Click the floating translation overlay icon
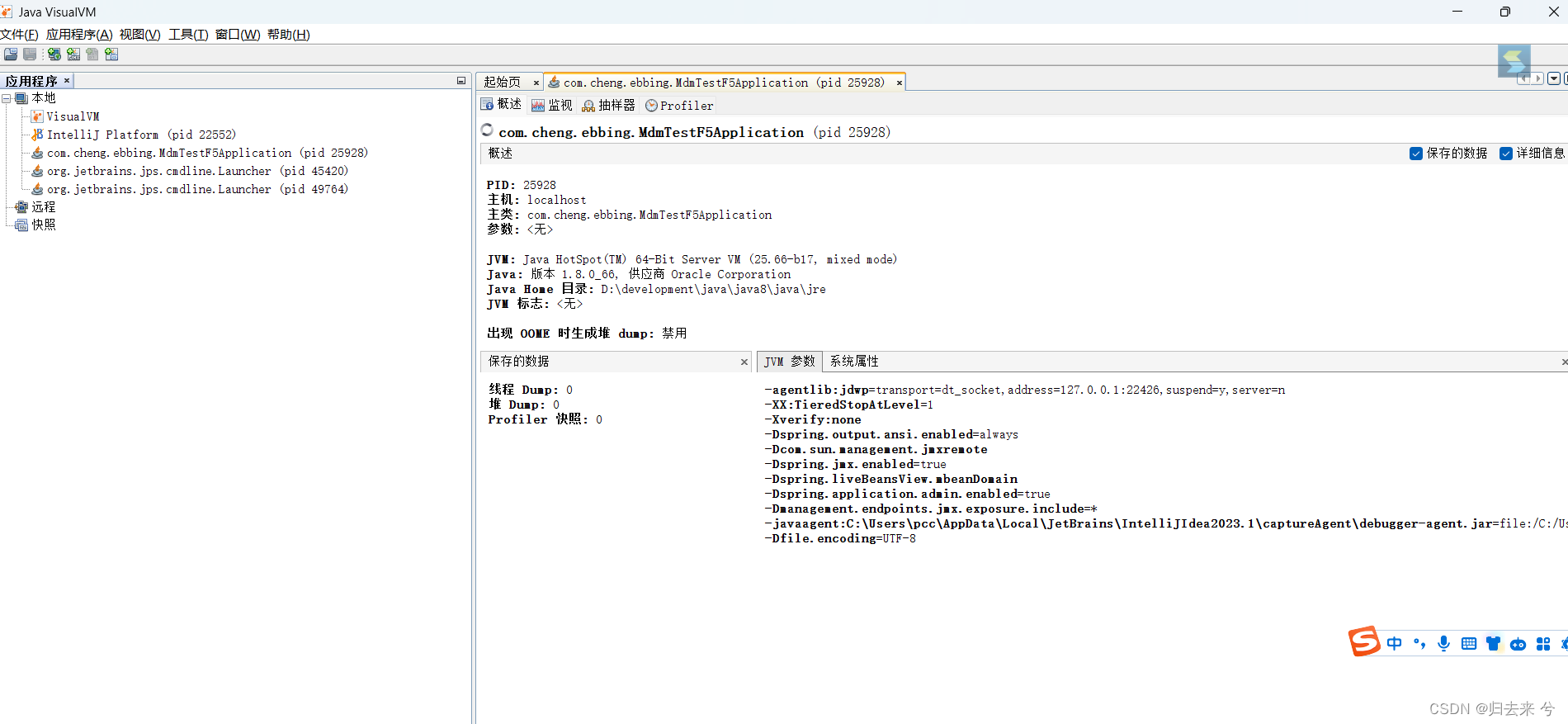 pos(1514,61)
